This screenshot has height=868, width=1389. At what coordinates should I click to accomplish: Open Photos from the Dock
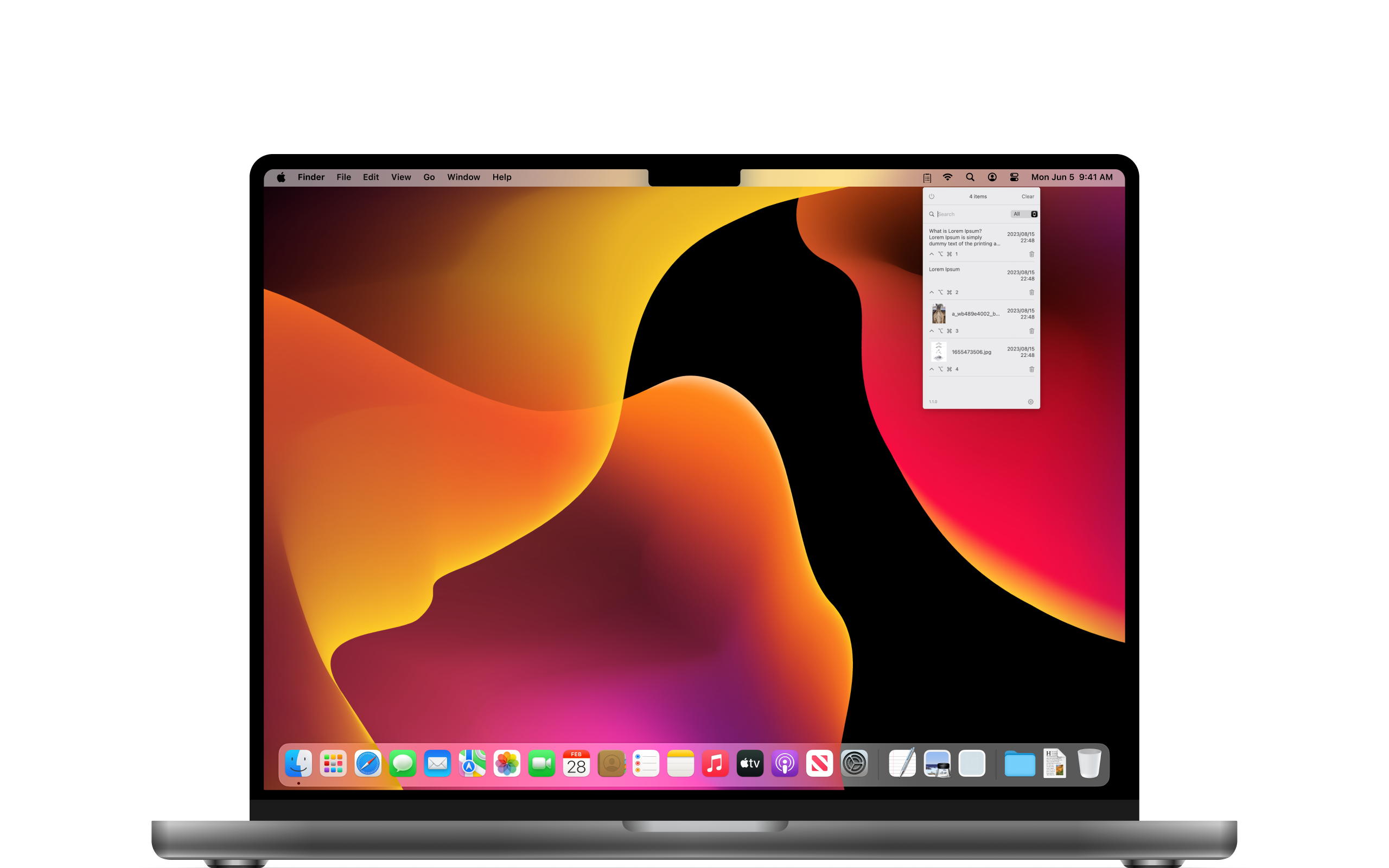[x=507, y=763]
